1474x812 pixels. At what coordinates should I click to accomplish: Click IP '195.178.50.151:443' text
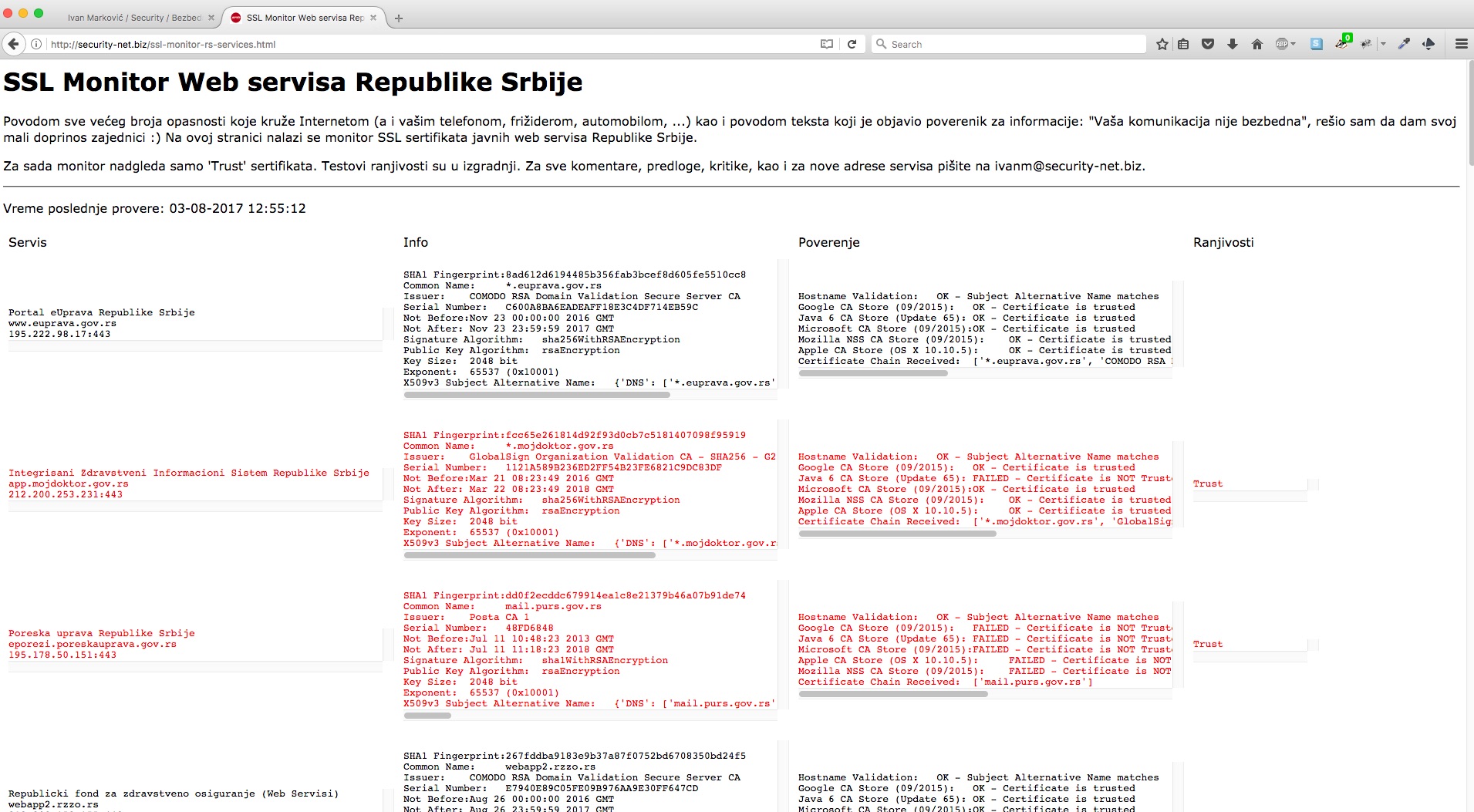62,655
